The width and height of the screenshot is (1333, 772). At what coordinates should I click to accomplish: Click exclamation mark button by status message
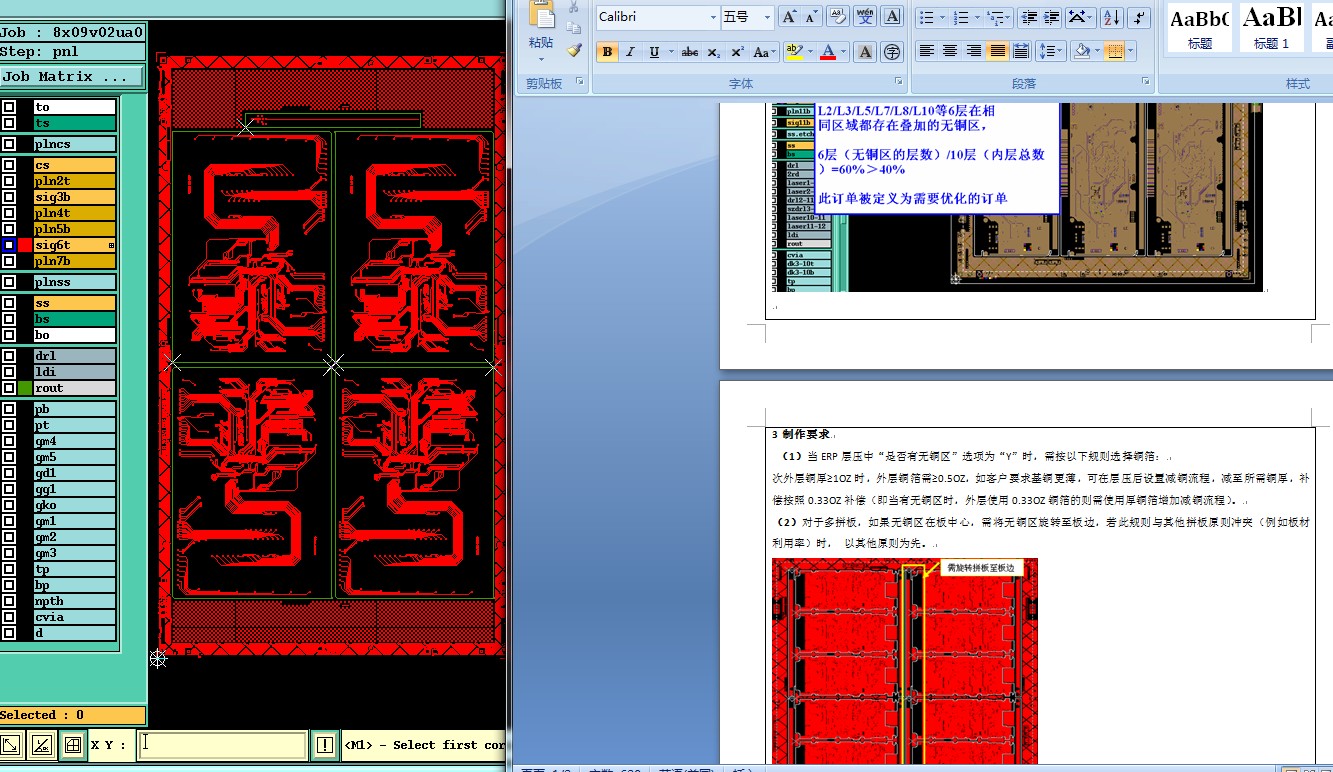click(325, 744)
